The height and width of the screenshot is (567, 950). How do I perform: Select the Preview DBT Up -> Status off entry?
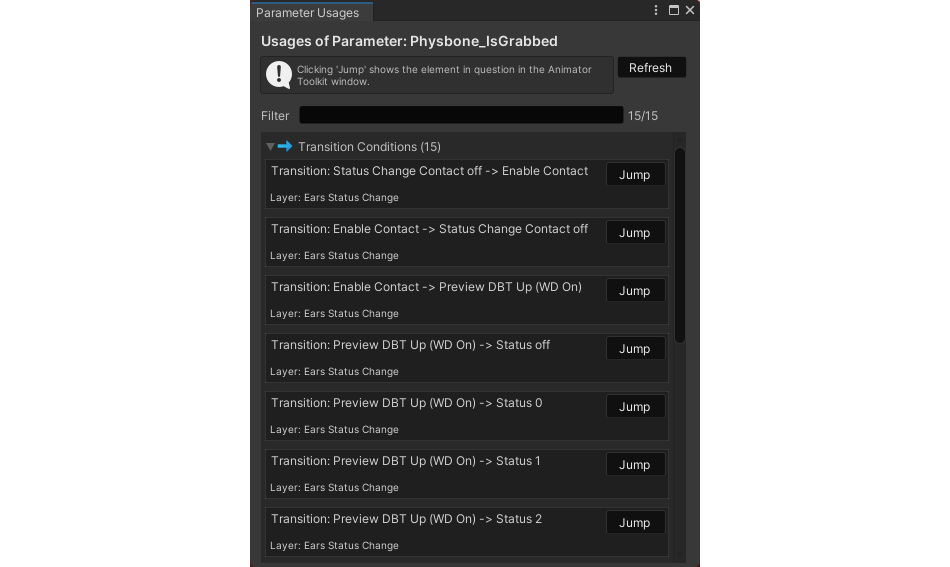(x=467, y=357)
